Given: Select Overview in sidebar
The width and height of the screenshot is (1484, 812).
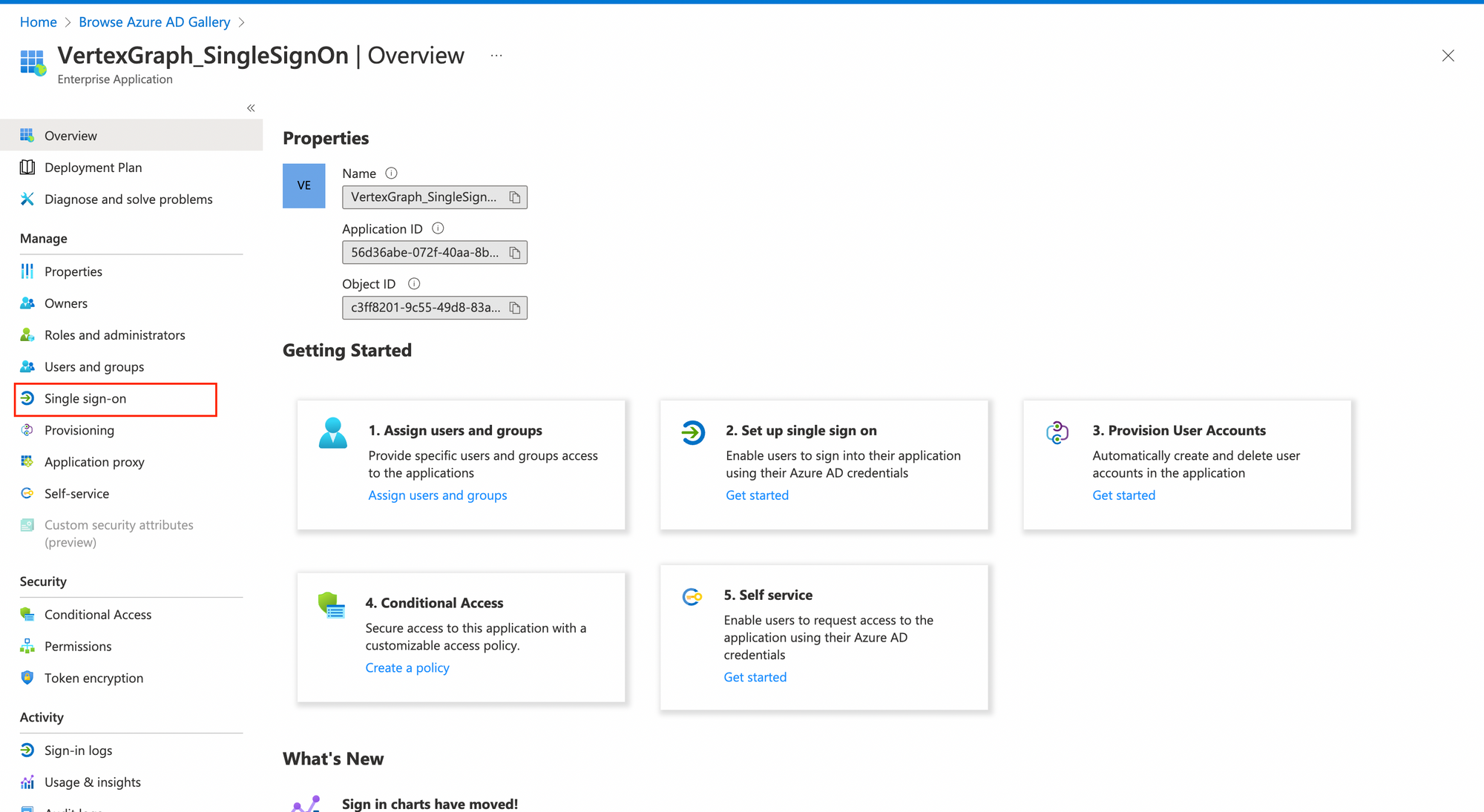Looking at the screenshot, I should (131, 135).
